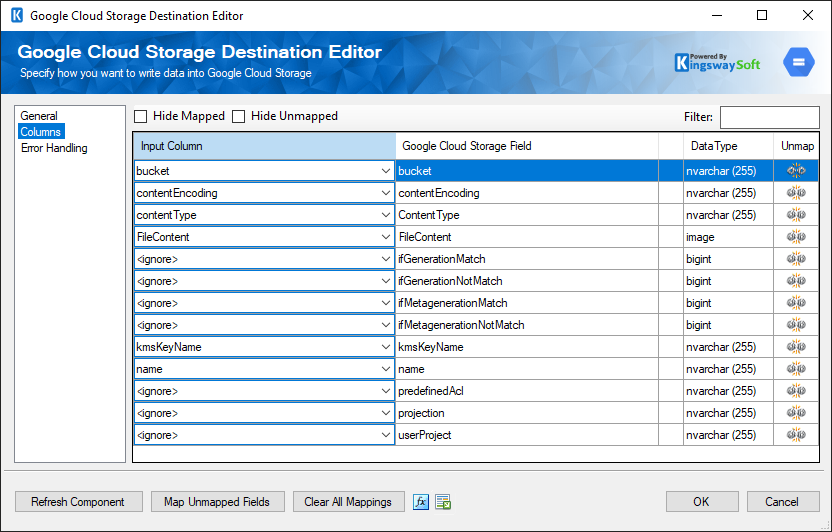Select the contentEncoding field cell

point(527,193)
